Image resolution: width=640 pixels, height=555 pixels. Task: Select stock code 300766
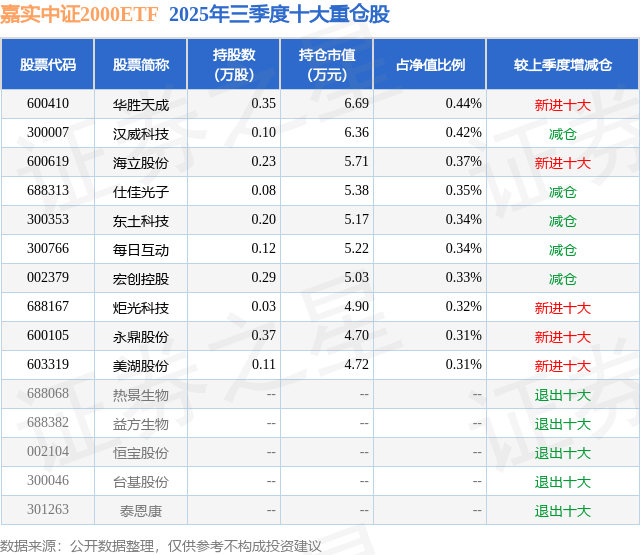tap(48, 249)
